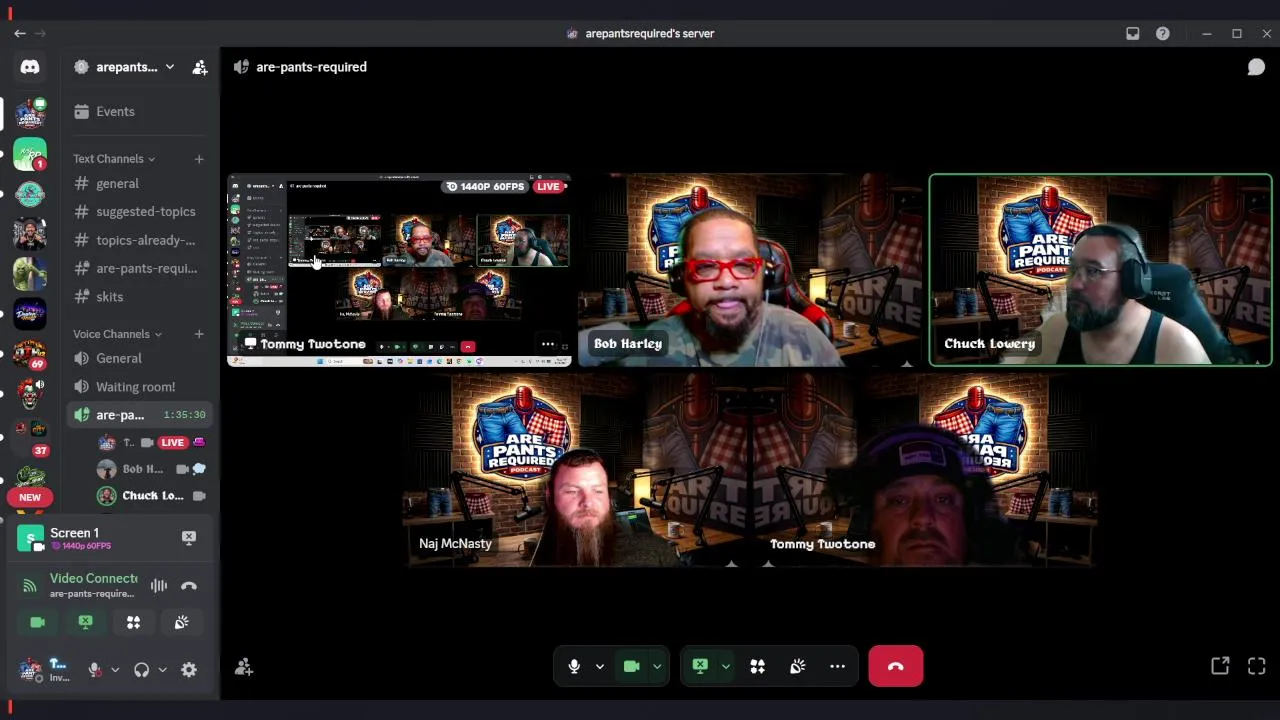Turn off camera in bottom call toolbar
The image size is (1280, 720).
click(631, 666)
